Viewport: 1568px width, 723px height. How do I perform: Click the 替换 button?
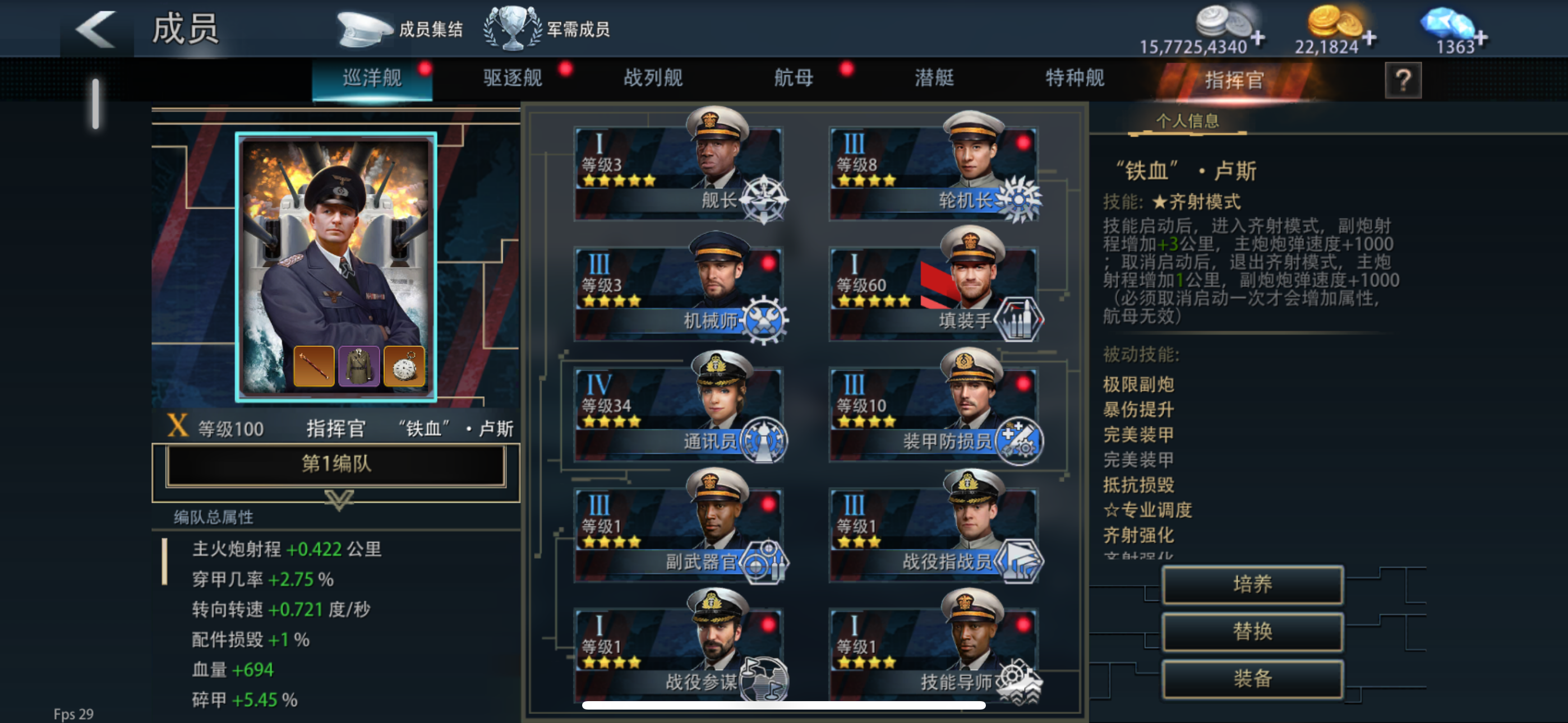pyautogui.click(x=1252, y=631)
